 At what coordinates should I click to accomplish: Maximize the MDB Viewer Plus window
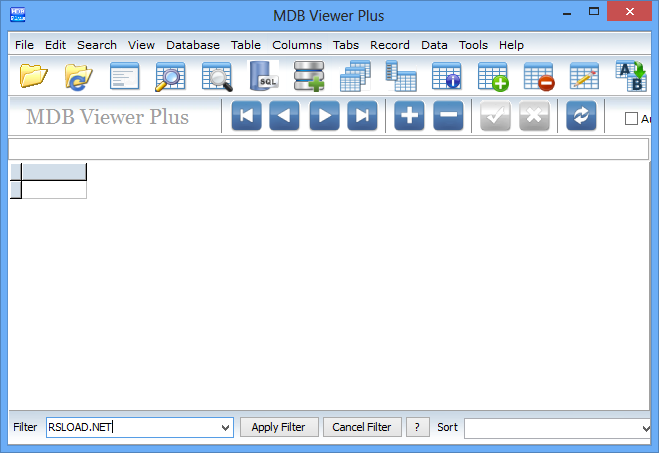[593, 12]
